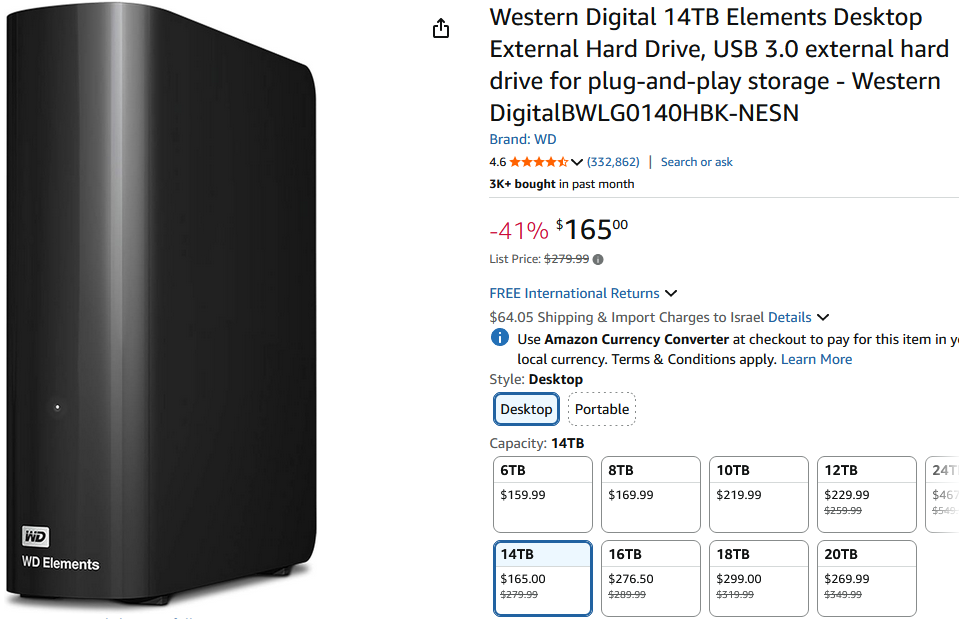Click the blue currency converter info icon
Viewport: 959px width, 619px height.
coord(500,338)
